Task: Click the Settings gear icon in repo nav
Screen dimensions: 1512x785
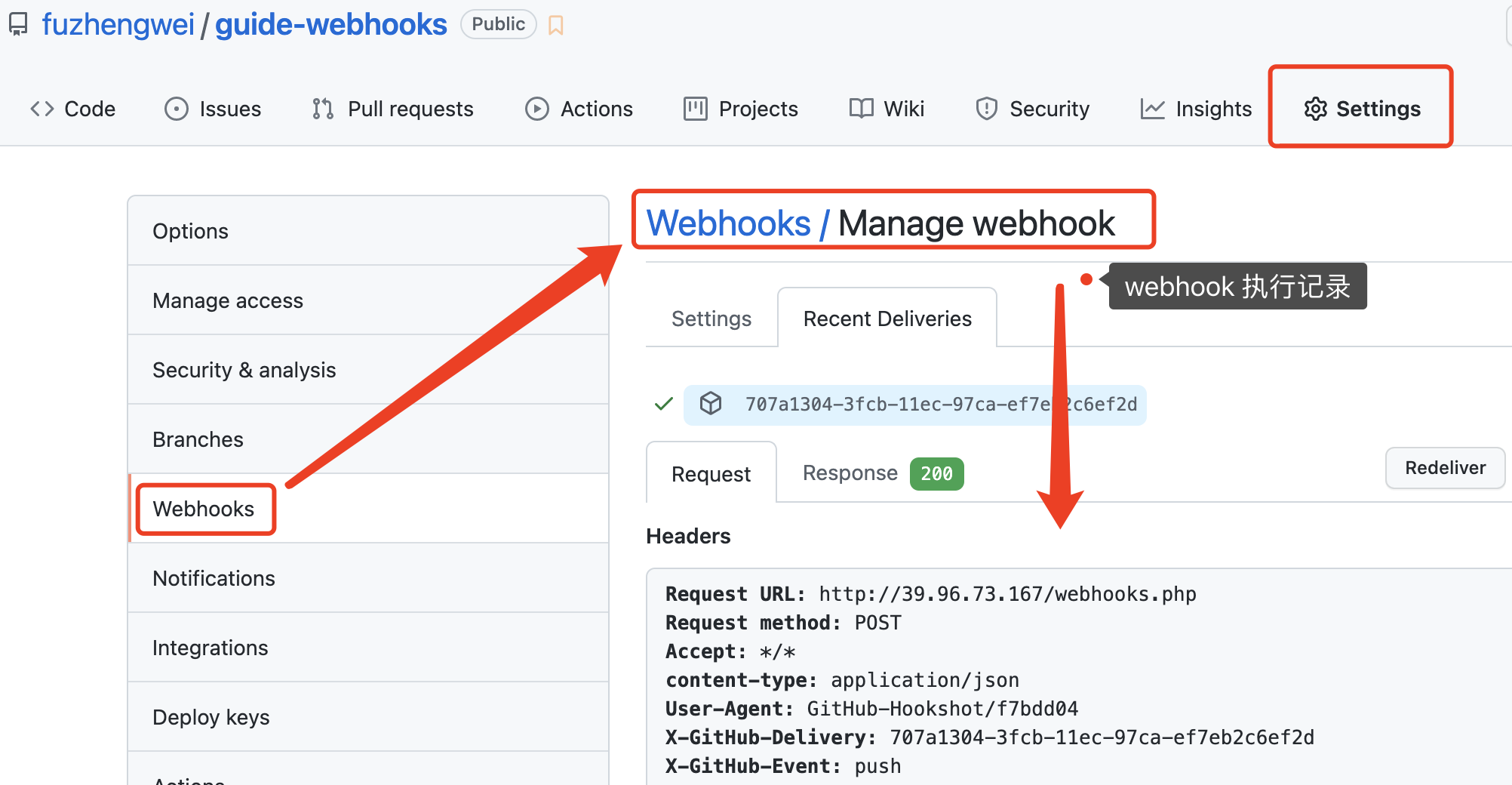Action: point(1315,109)
